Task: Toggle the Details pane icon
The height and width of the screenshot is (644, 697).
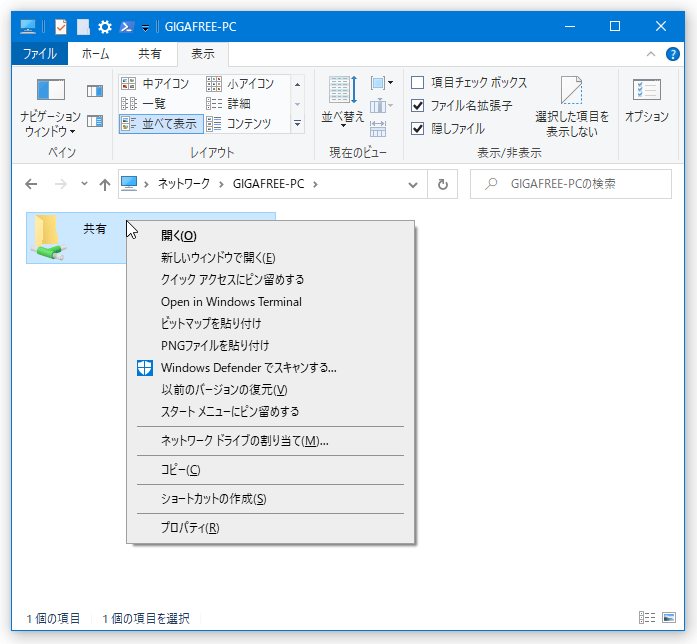Action: coord(95,121)
